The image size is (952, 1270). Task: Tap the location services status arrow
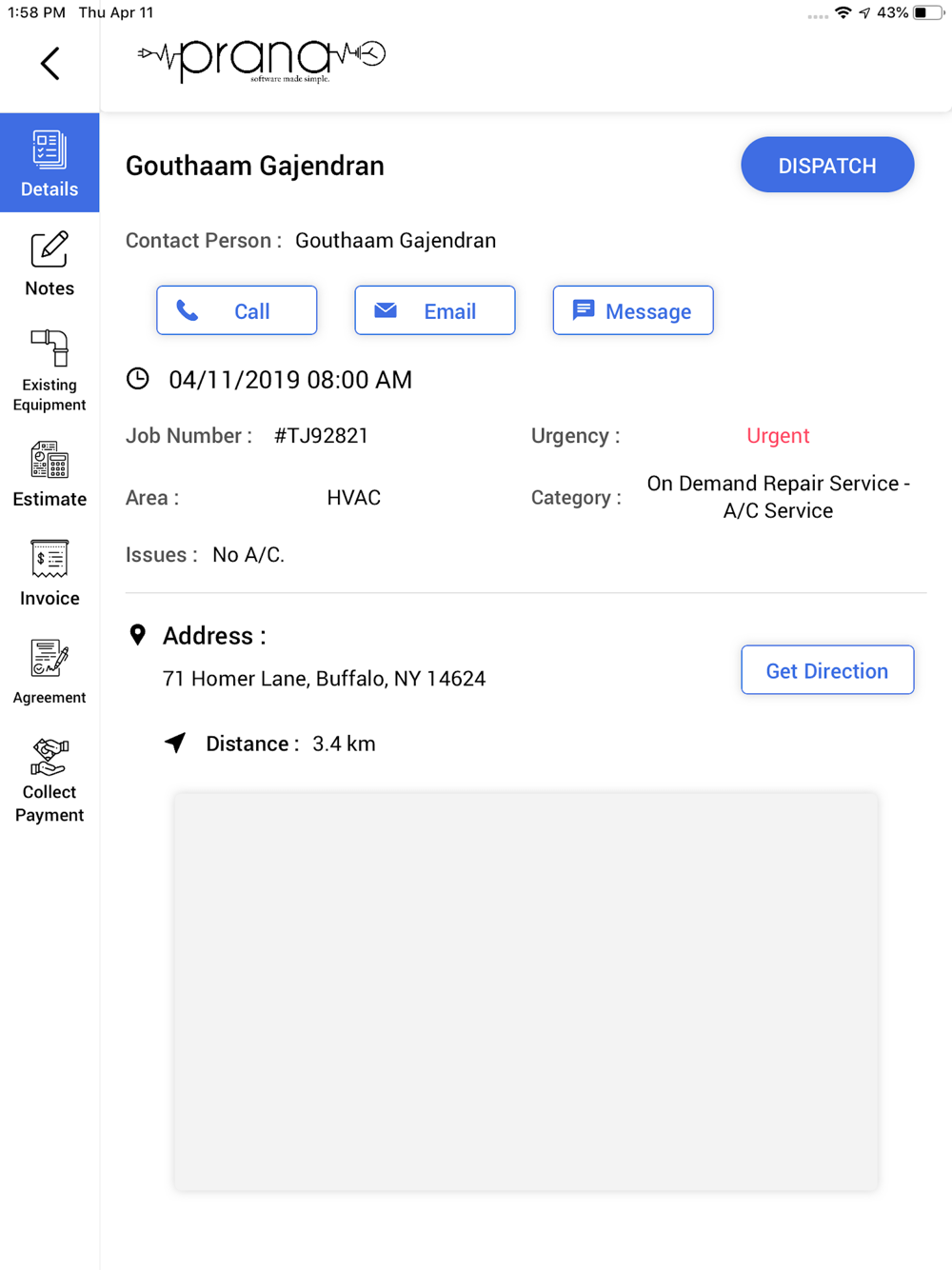click(864, 12)
